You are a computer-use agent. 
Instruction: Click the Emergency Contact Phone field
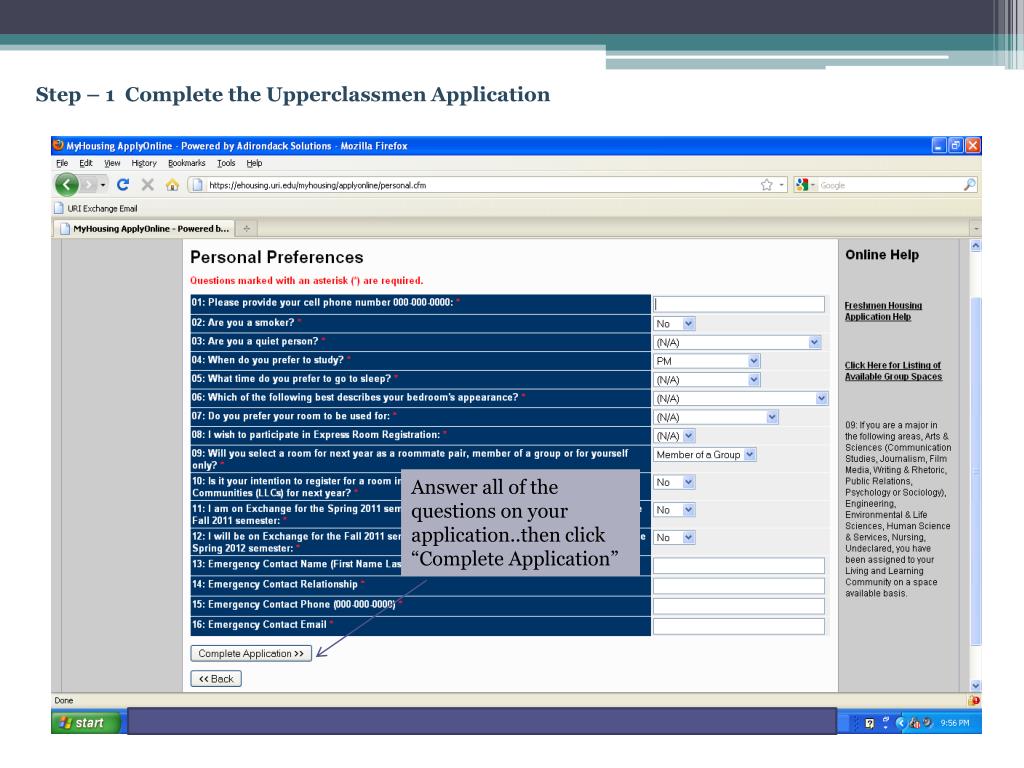[739, 606]
